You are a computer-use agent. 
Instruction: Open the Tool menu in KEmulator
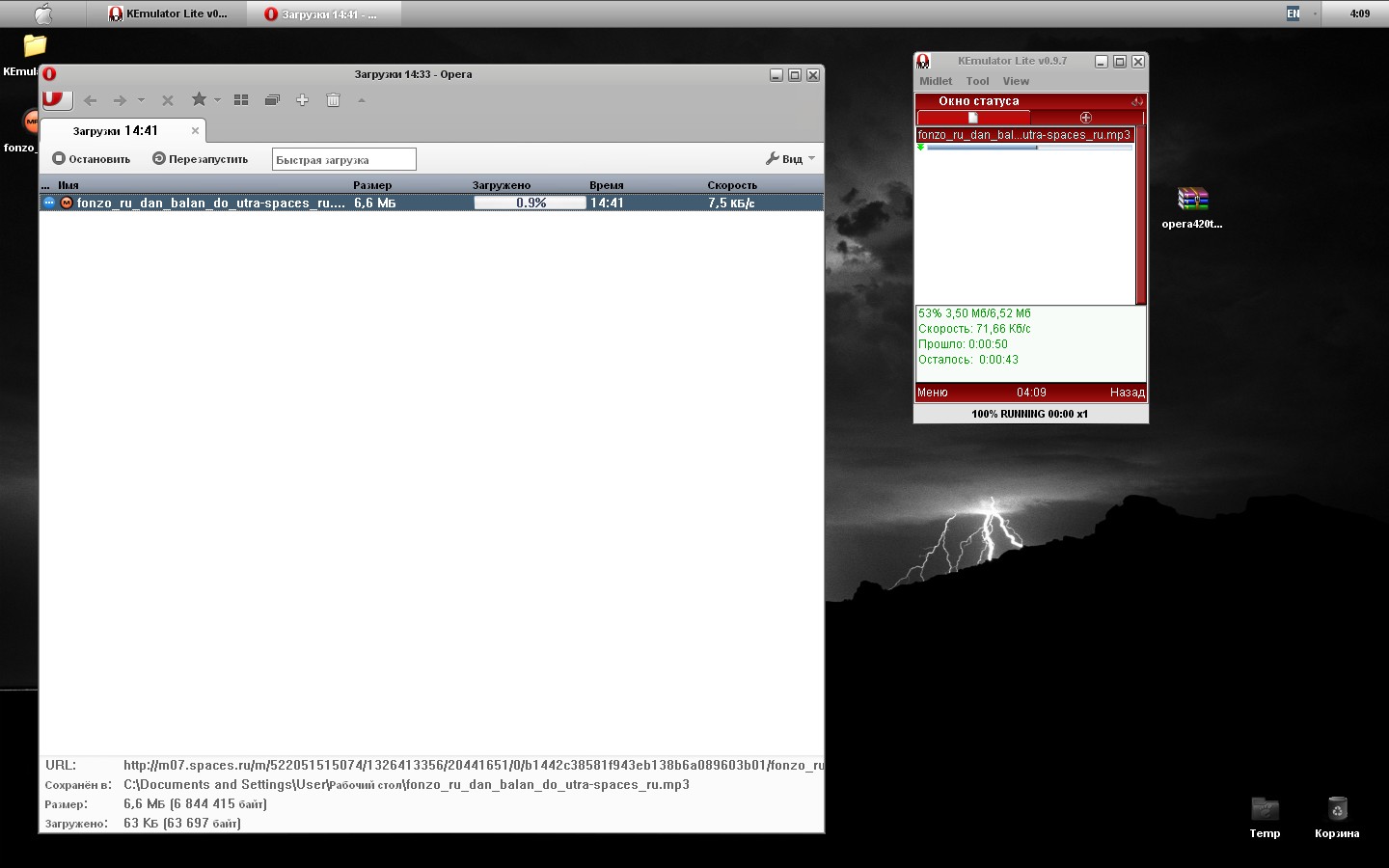click(x=977, y=81)
